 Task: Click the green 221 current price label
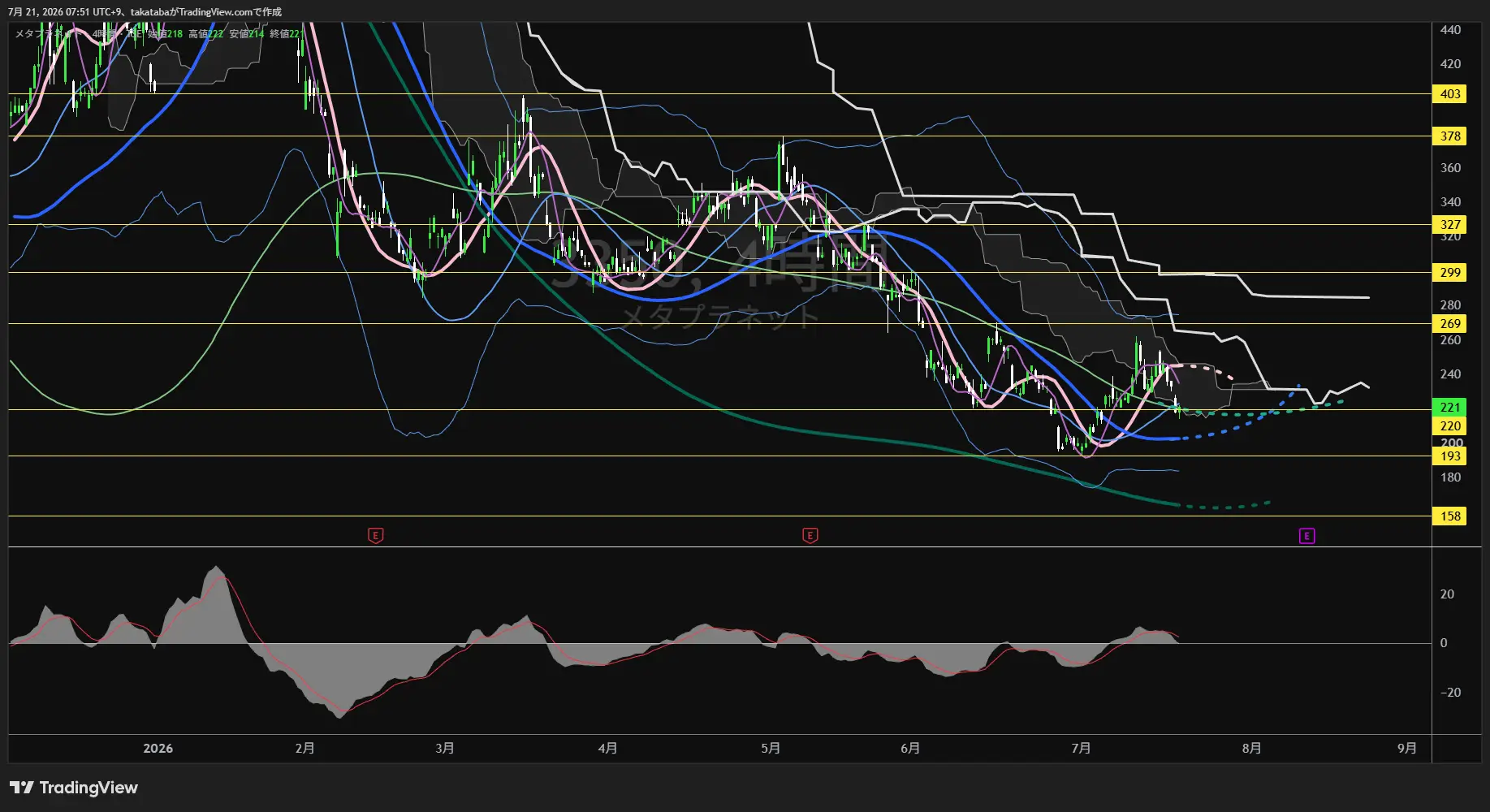[1449, 408]
